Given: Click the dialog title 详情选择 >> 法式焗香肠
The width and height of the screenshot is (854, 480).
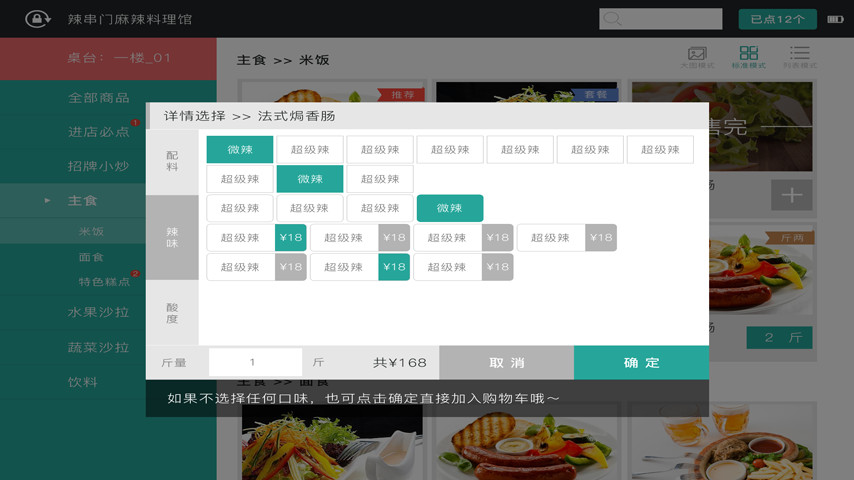Looking at the screenshot, I should 249,116.
